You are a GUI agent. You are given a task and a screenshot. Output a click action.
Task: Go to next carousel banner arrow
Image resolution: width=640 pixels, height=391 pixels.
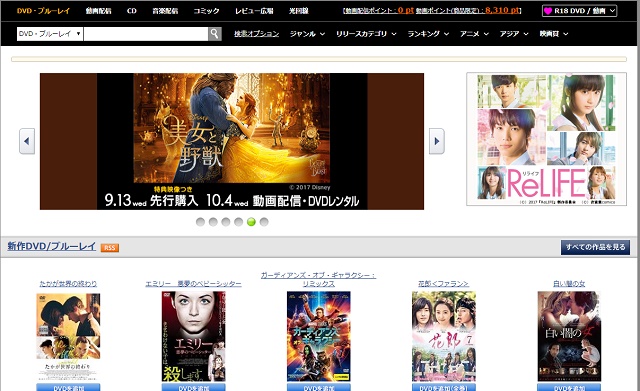tap(437, 141)
